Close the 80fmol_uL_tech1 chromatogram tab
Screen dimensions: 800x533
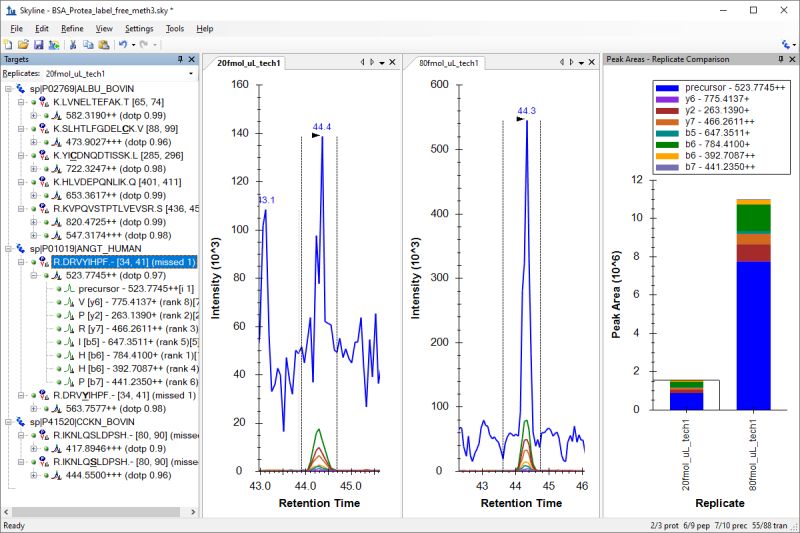592,62
